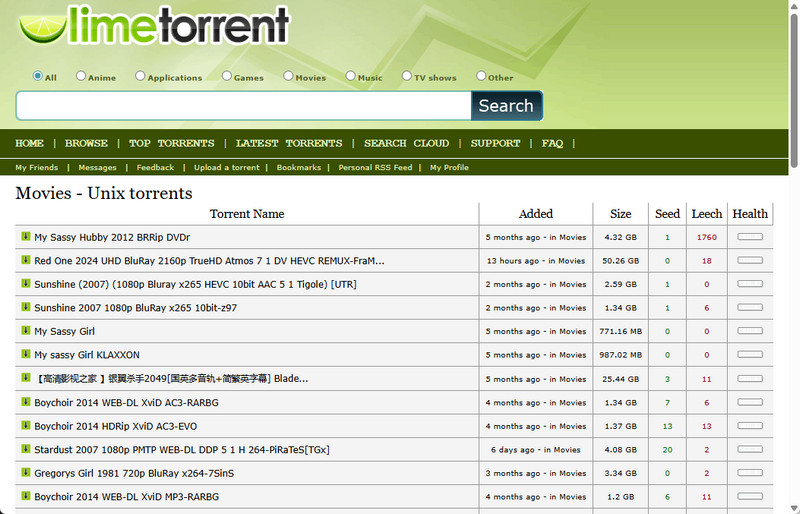This screenshot has height=514, width=800.
Task: Click download icon beside Red One 2024
Action: click(26, 260)
